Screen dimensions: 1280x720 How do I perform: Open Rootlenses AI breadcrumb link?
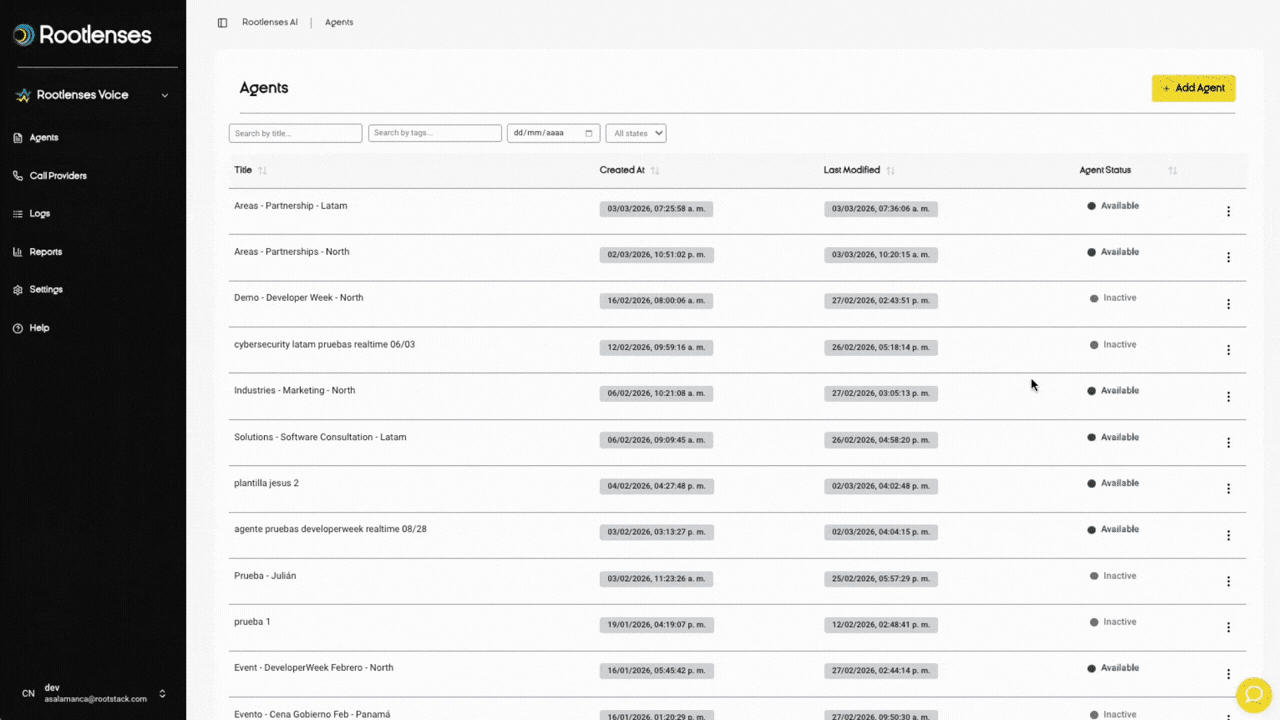coord(270,22)
